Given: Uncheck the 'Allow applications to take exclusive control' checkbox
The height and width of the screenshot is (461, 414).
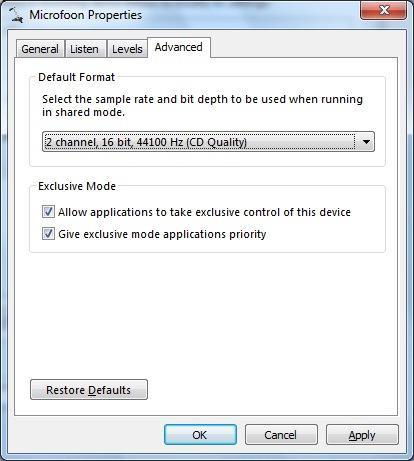Looking at the screenshot, I should pyautogui.click(x=48, y=212).
